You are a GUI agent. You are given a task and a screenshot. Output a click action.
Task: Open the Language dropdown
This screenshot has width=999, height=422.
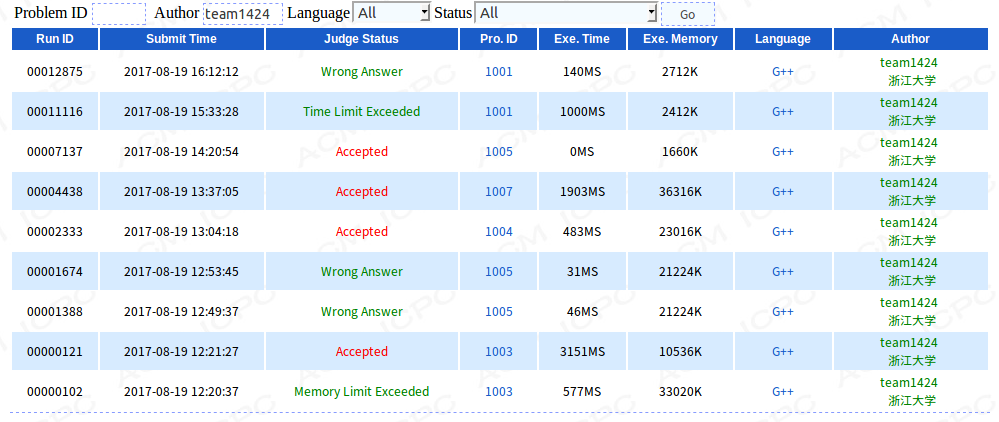(x=392, y=14)
